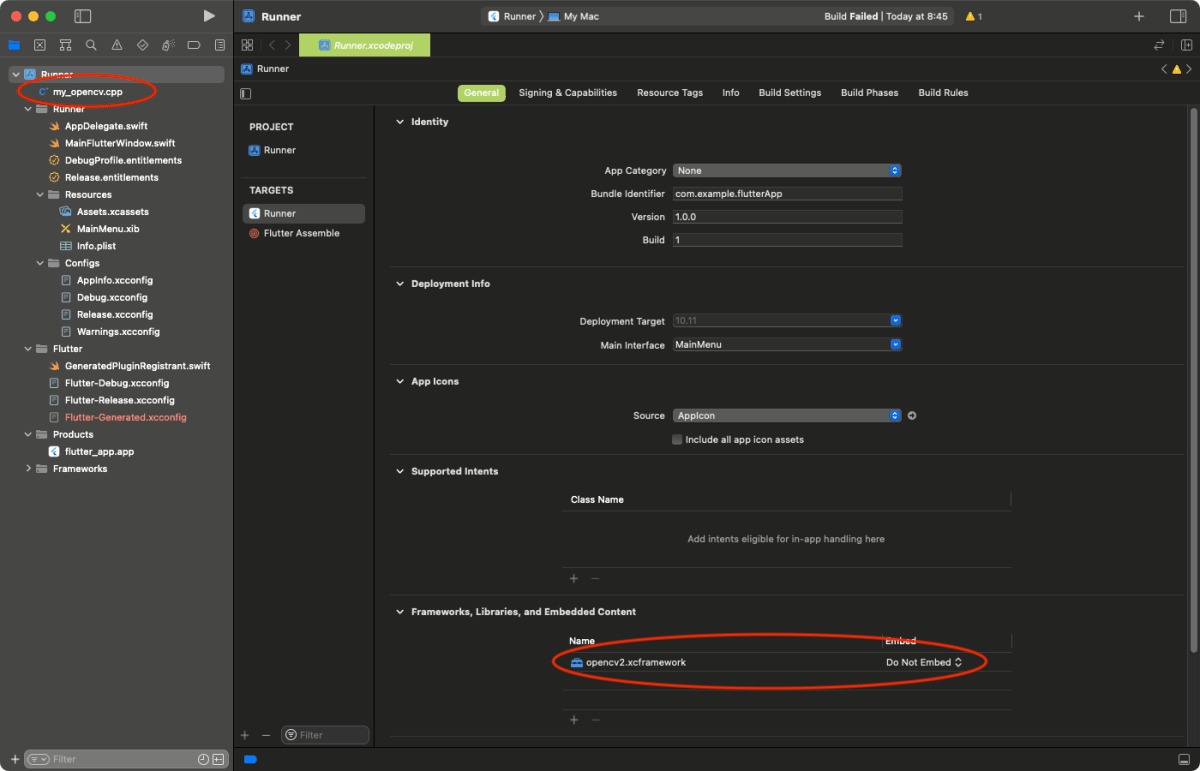This screenshot has height=771, width=1200.
Task: Add supported intent with plus button
Action: click(x=574, y=578)
